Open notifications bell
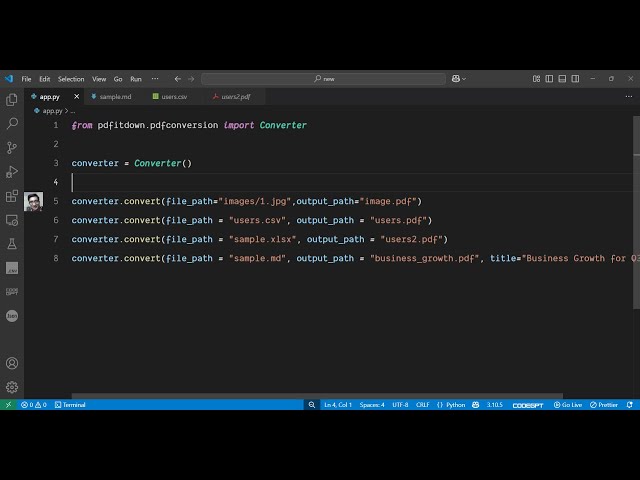Viewport: 640px width, 480px height. tap(630, 404)
